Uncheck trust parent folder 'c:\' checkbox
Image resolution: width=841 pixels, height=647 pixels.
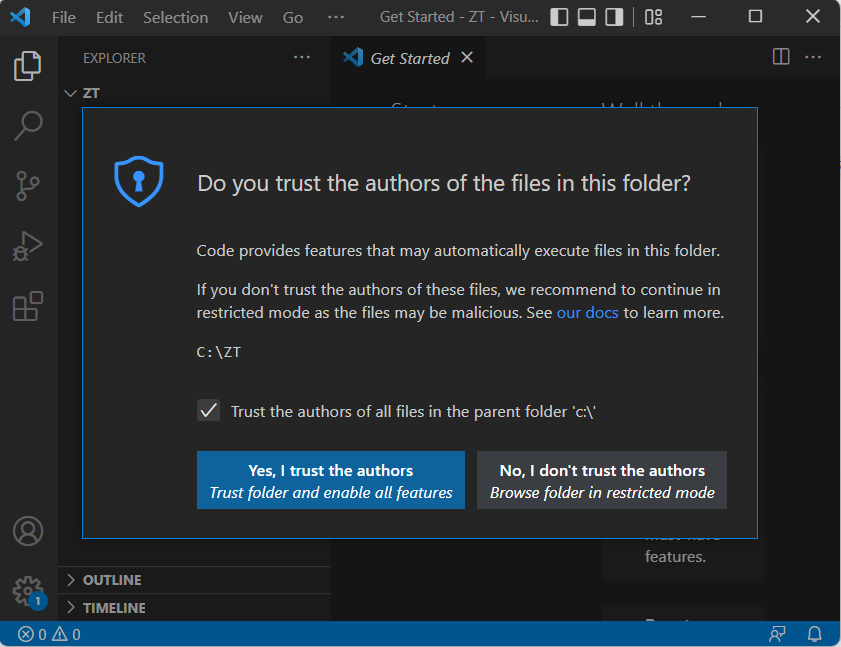tap(209, 411)
